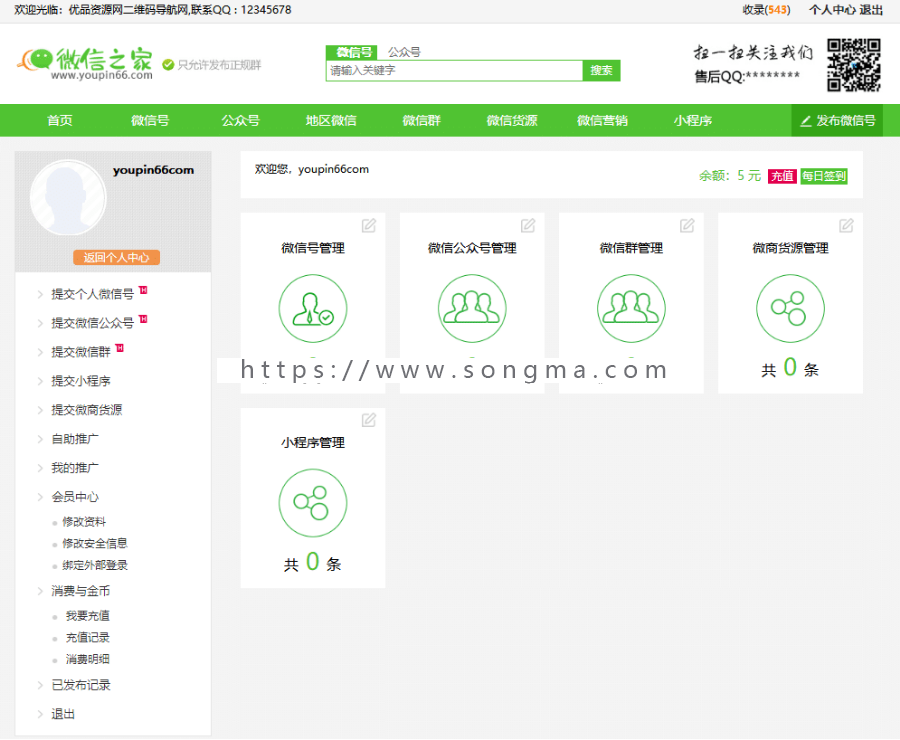Open the 微信群管理 group icon
This screenshot has width=900, height=740.
coord(631,308)
